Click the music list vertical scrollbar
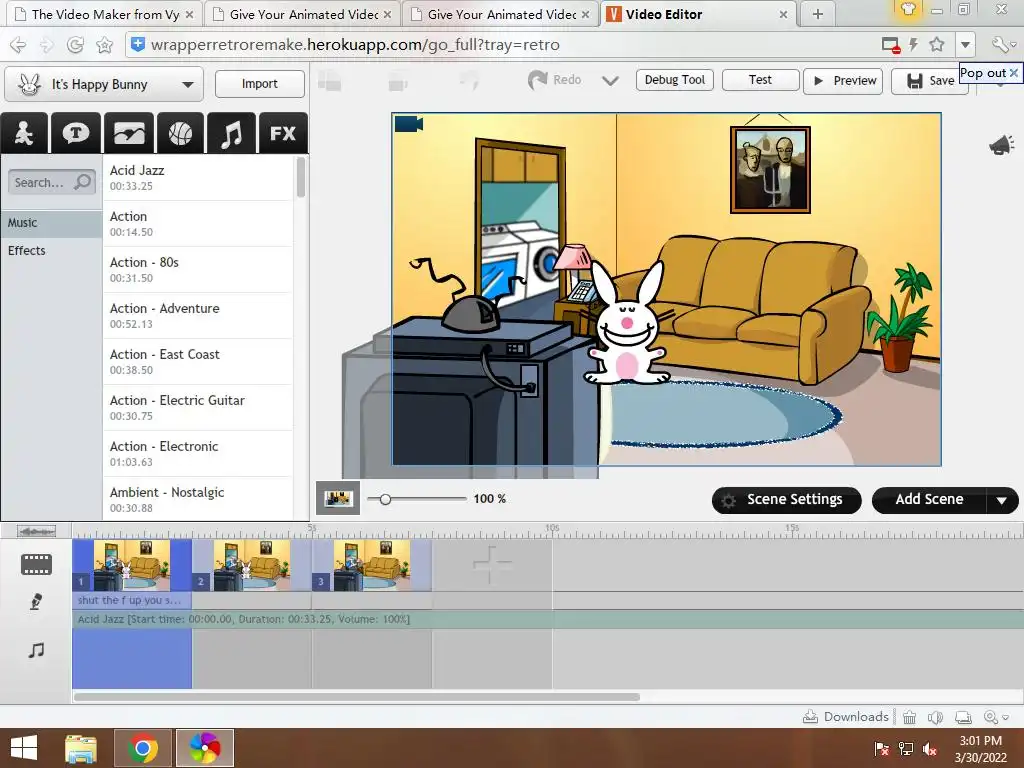 300,177
